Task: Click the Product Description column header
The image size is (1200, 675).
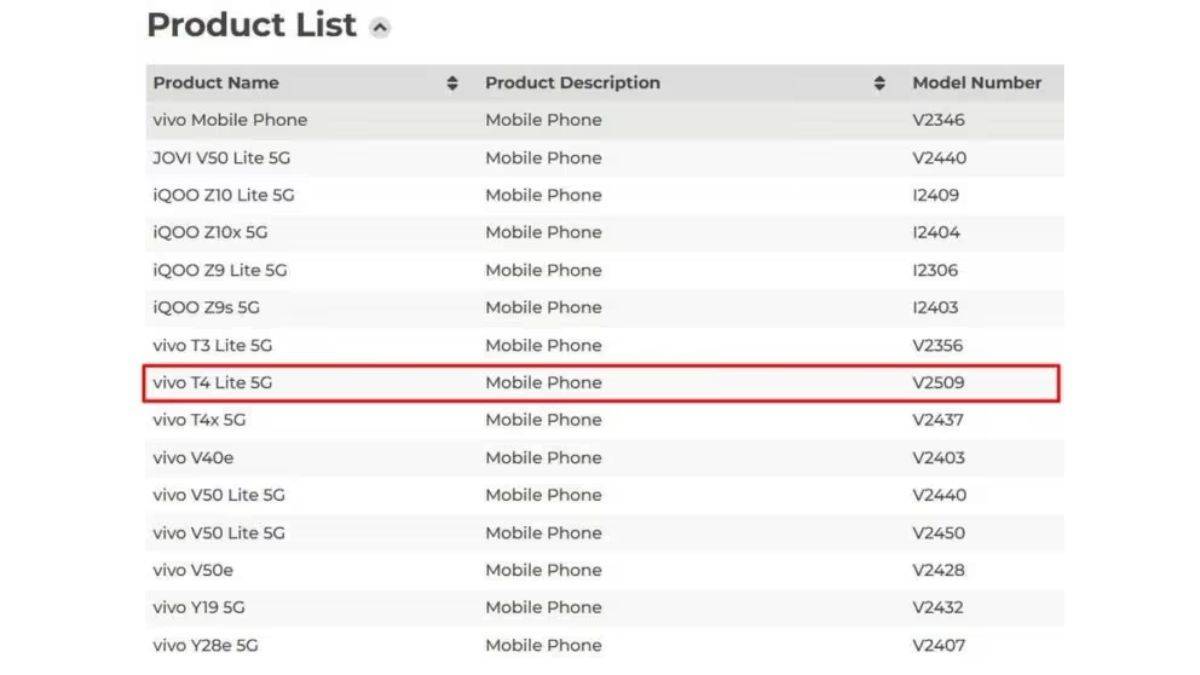Action: [x=573, y=83]
